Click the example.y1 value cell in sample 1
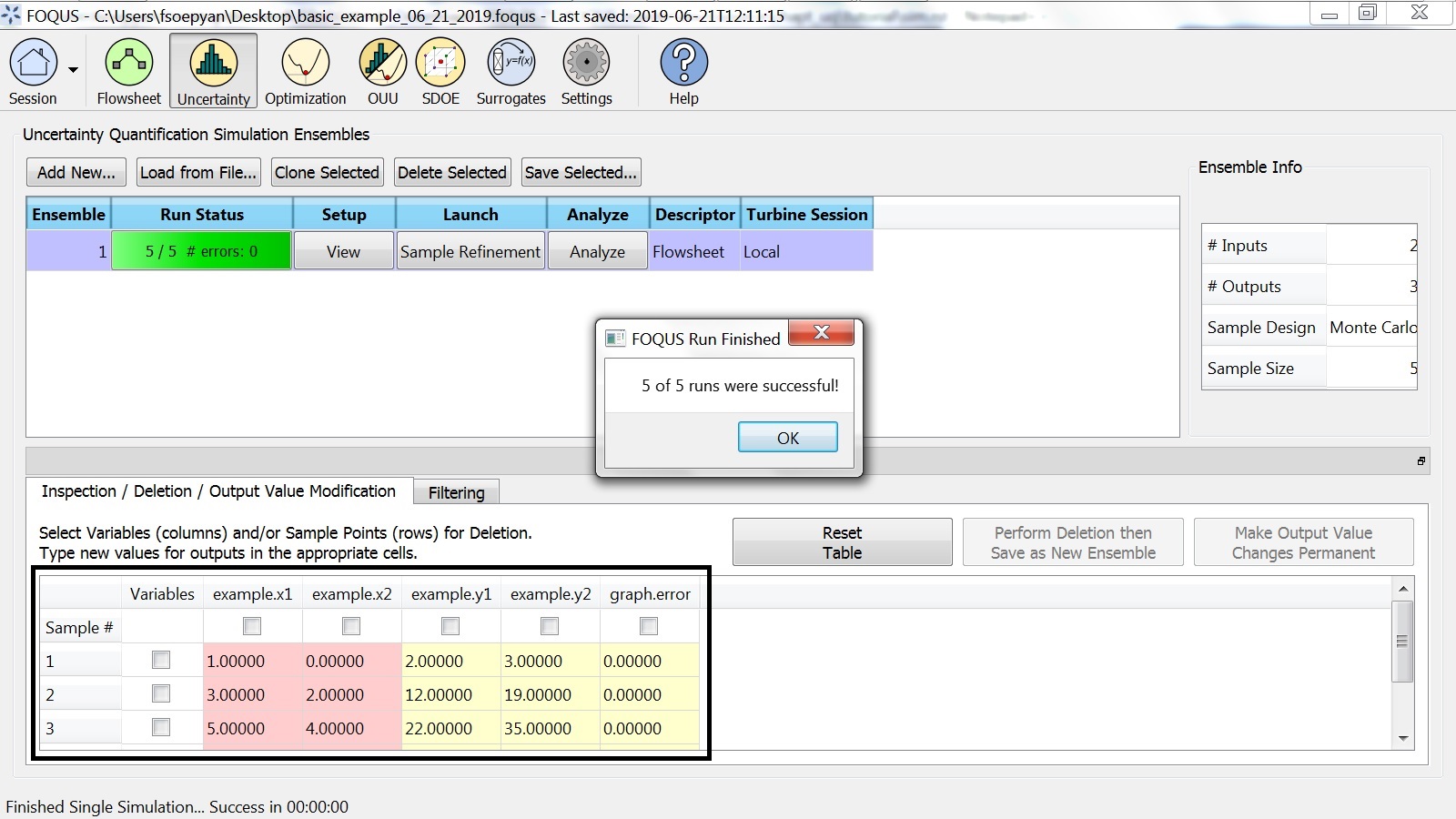Viewport: 1456px width, 819px height. pos(450,662)
